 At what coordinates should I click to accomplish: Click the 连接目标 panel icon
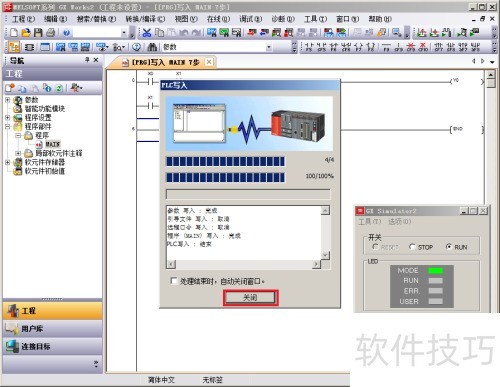click(x=12, y=346)
